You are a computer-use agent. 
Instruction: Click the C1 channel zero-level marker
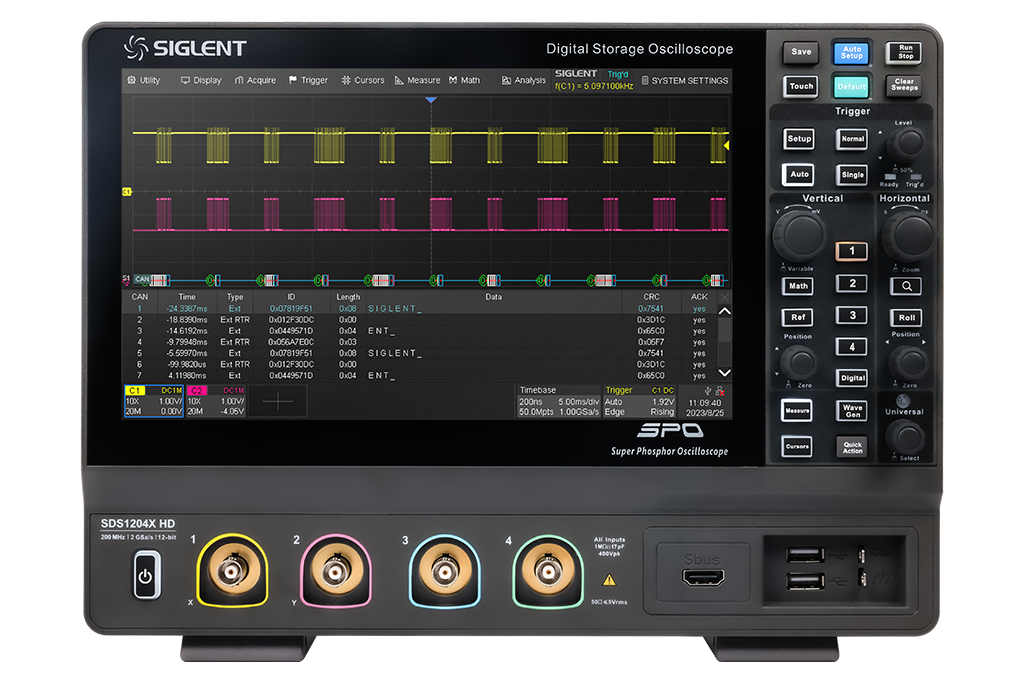coord(127,190)
